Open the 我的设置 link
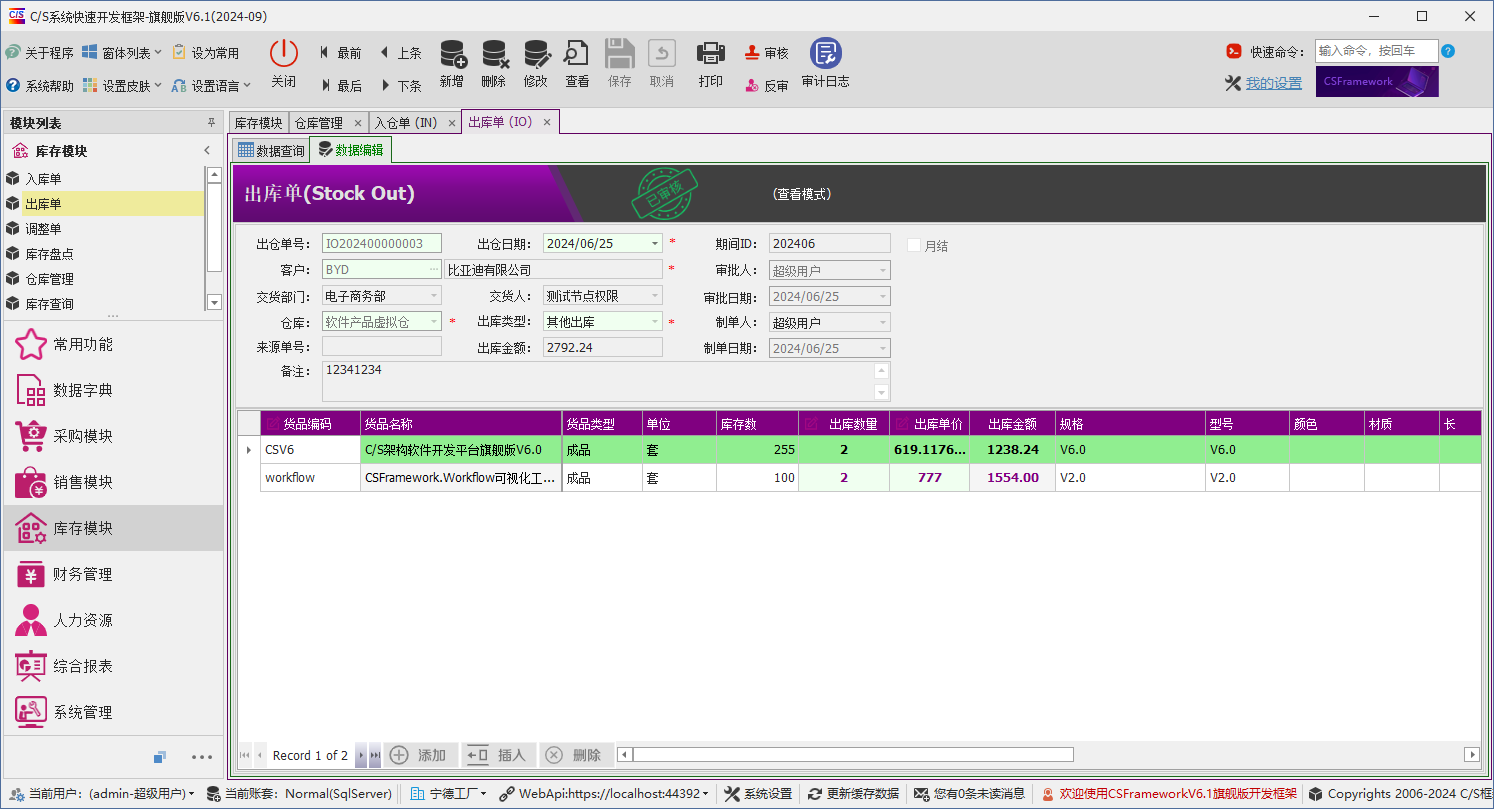Viewport: 1494px width, 809px height. (x=1273, y=83)
